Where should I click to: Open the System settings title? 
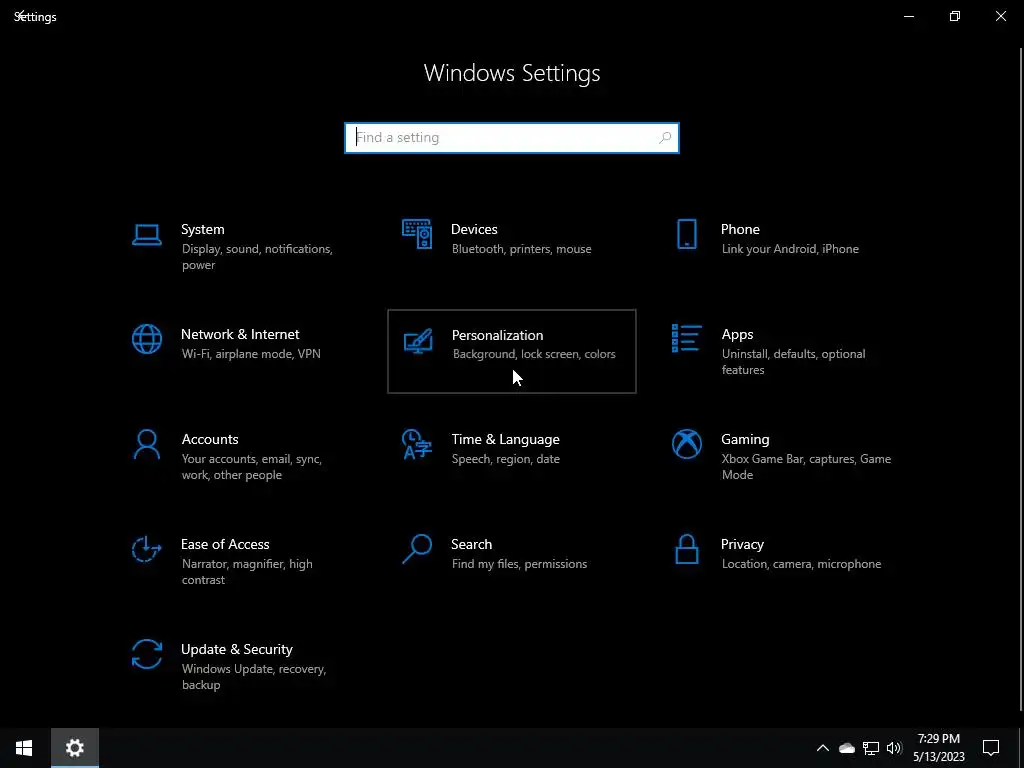tap(202, 229)
